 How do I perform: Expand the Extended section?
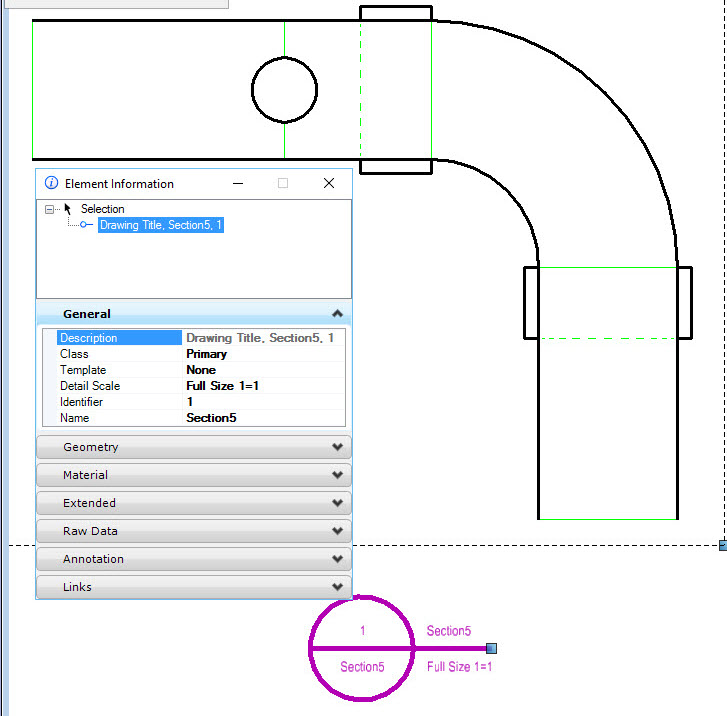coord(194,503)
